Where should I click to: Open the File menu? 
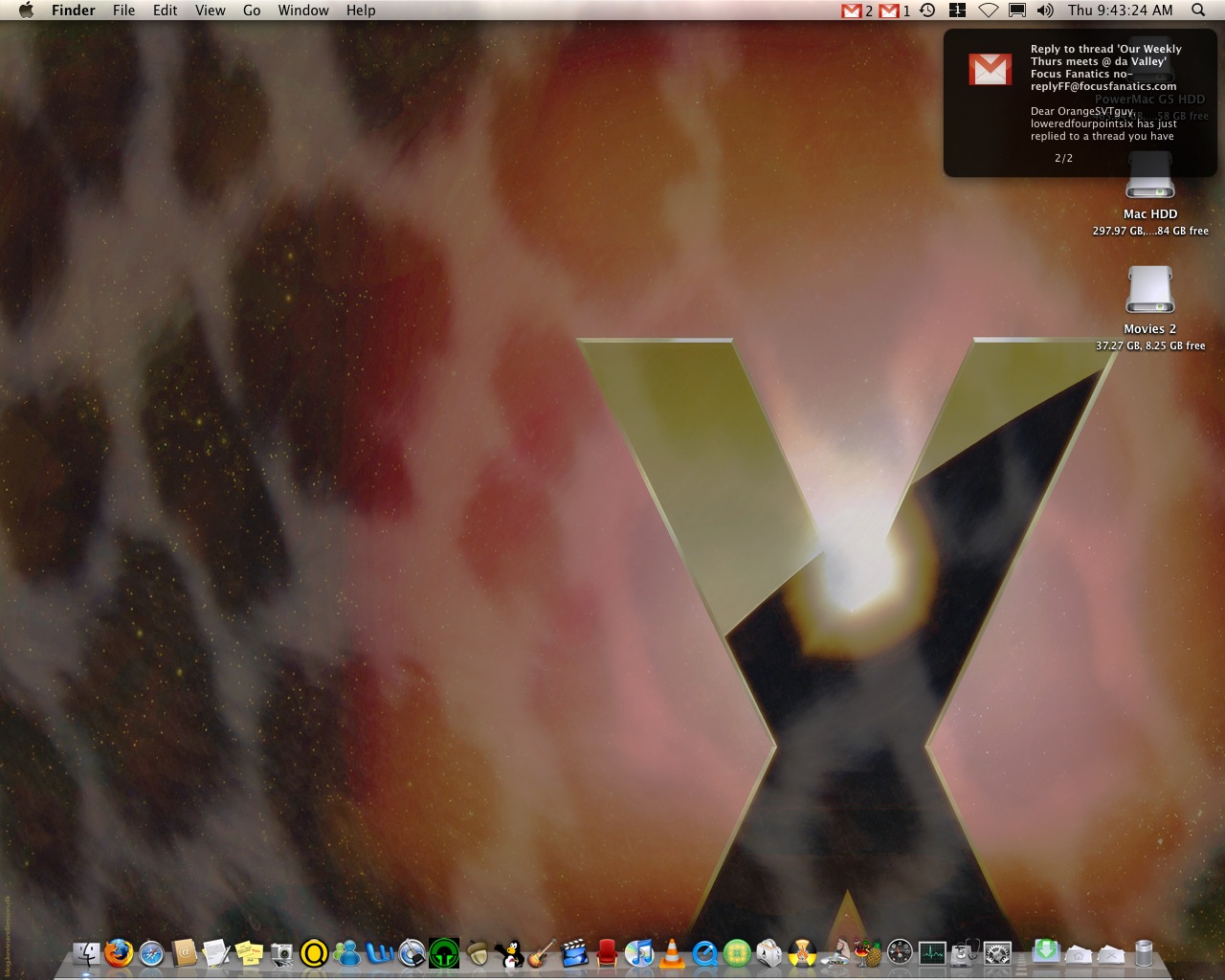point(123,11)
